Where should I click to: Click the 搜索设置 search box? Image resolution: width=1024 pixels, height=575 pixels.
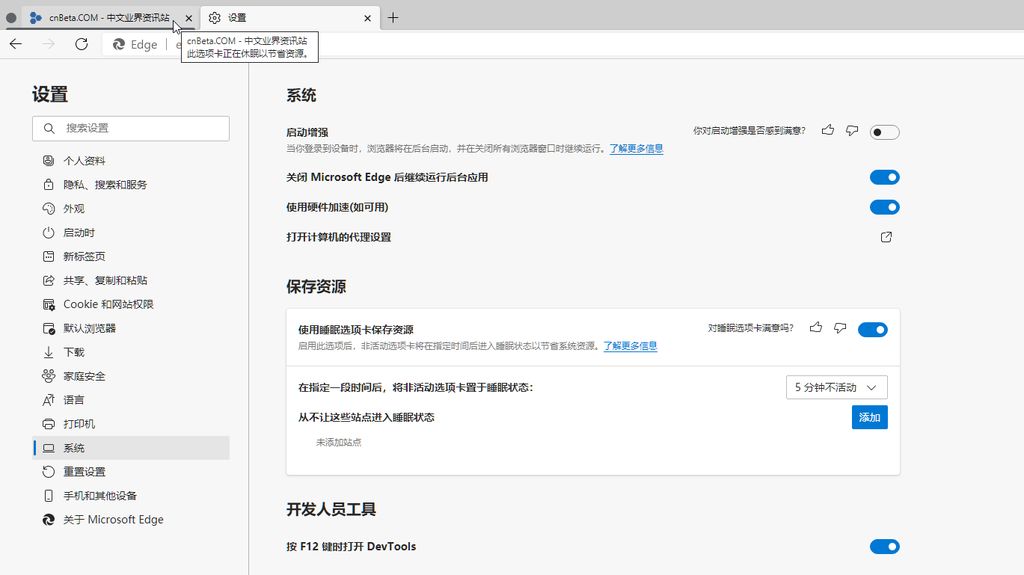click(131, 128)
